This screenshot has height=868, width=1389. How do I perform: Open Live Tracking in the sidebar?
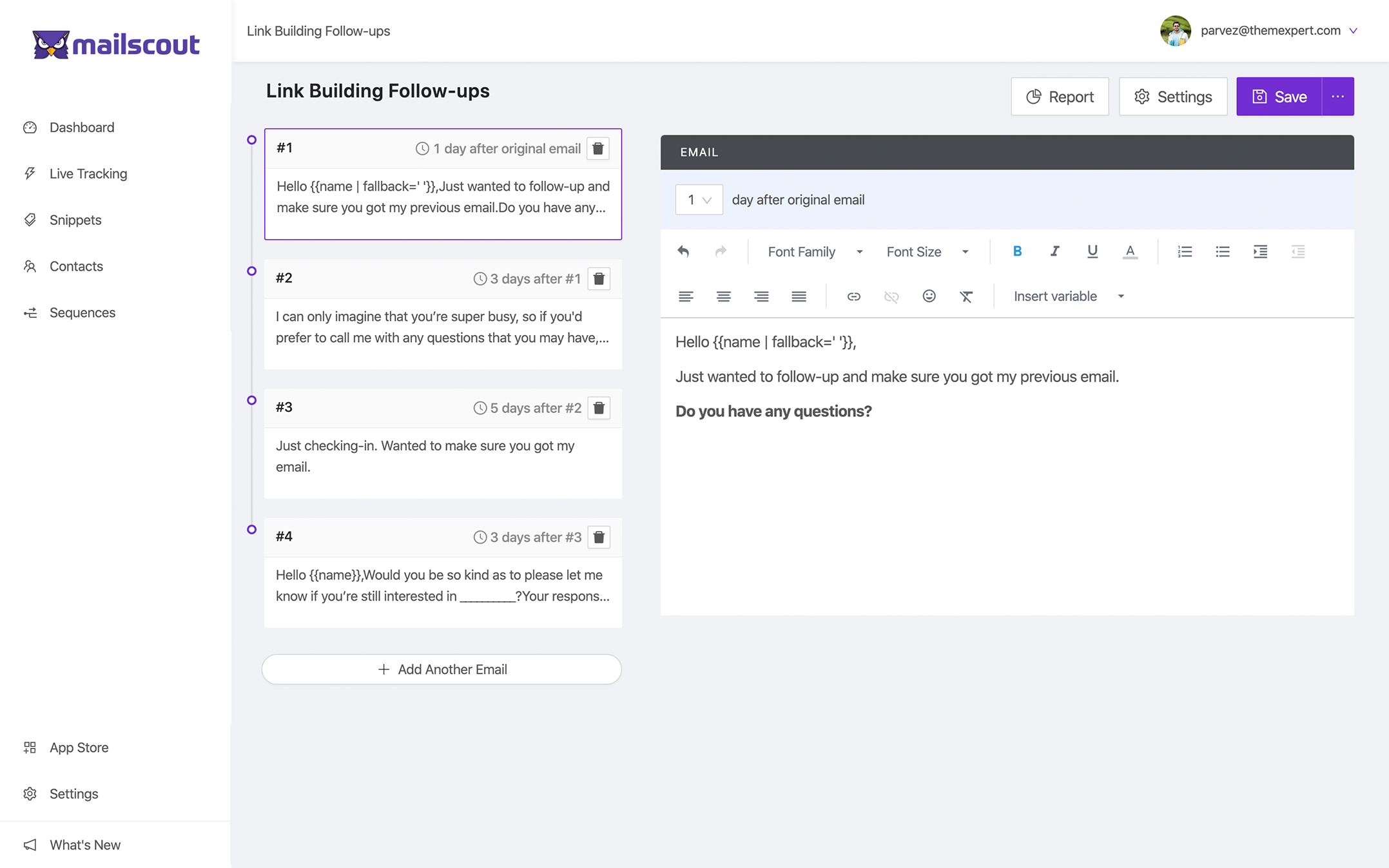pos(88,173)
